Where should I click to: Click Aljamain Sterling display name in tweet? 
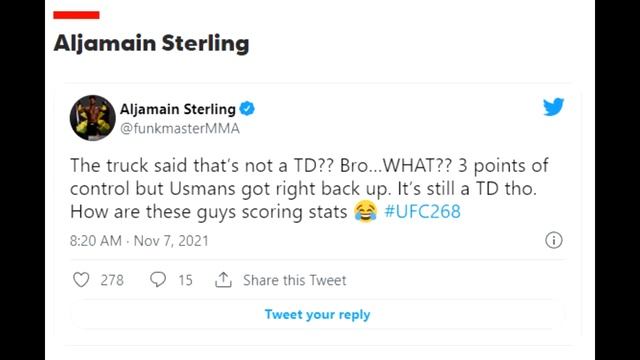[x=178, y=109]
